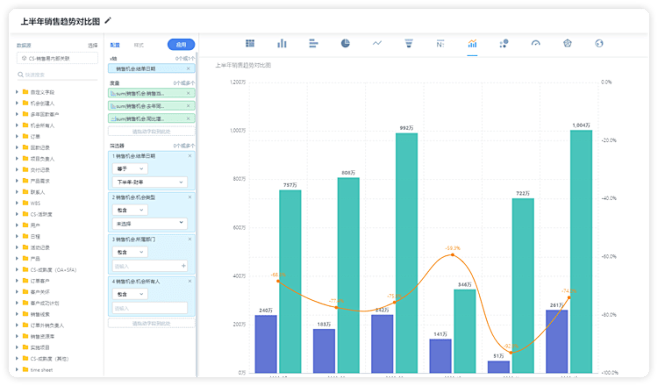Screen dimensions: 658x386
Task: Select the table chart type icon
Action: pyautogui.click(x=250, y=43)
